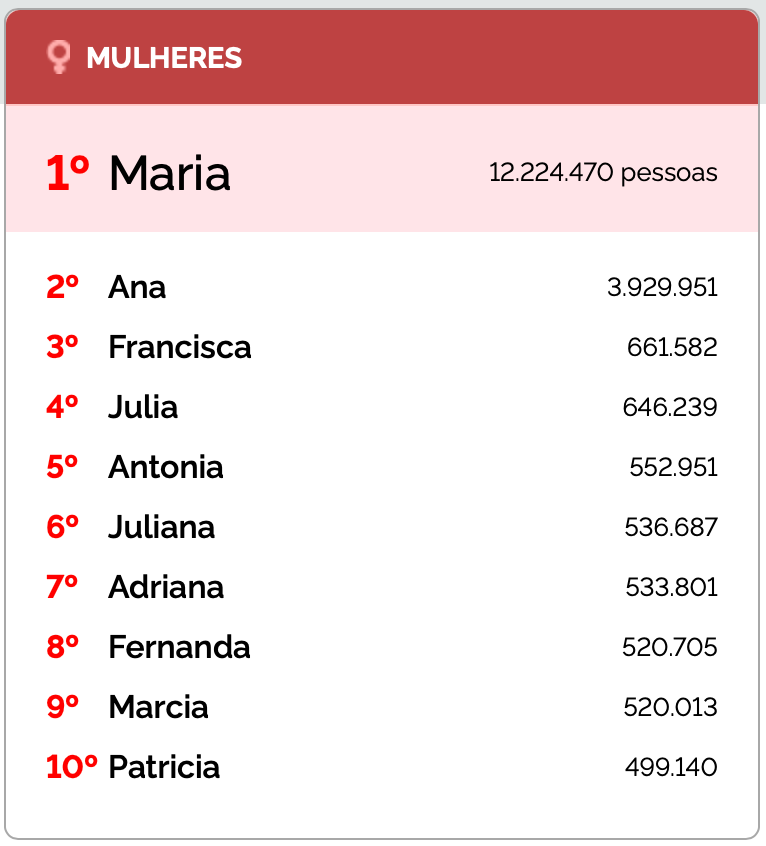Click on the name Julia
Image resolution: width=766 pixels, height=846 pixels.
[143, 408]
